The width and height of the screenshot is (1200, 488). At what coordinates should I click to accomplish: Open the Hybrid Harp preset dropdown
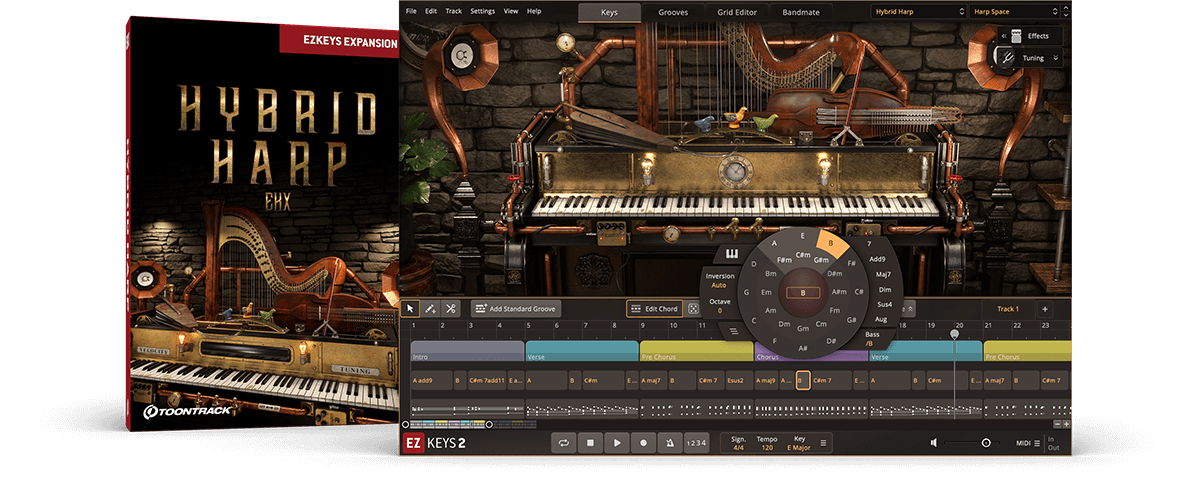916,11
